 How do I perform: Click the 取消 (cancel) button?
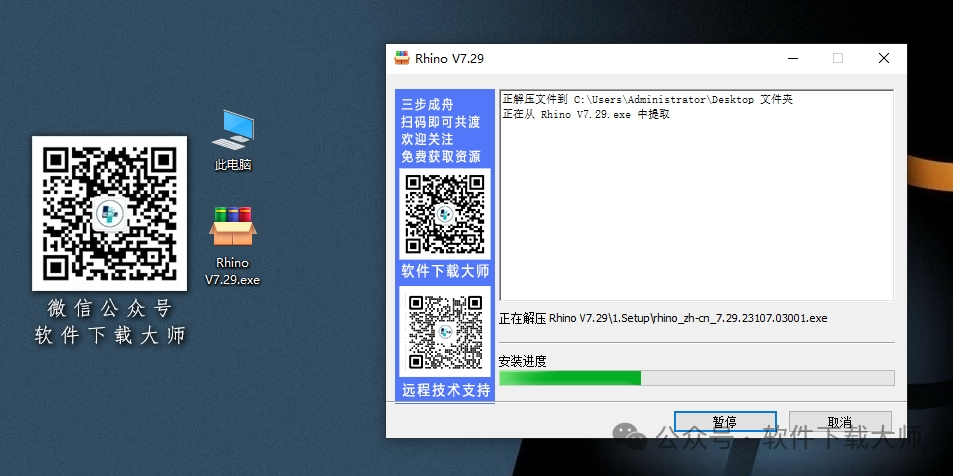(x=840, y=422)
